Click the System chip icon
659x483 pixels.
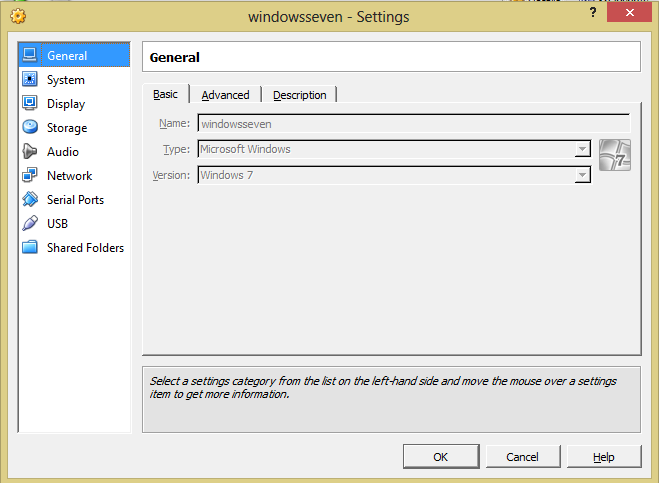coord(30,79)
